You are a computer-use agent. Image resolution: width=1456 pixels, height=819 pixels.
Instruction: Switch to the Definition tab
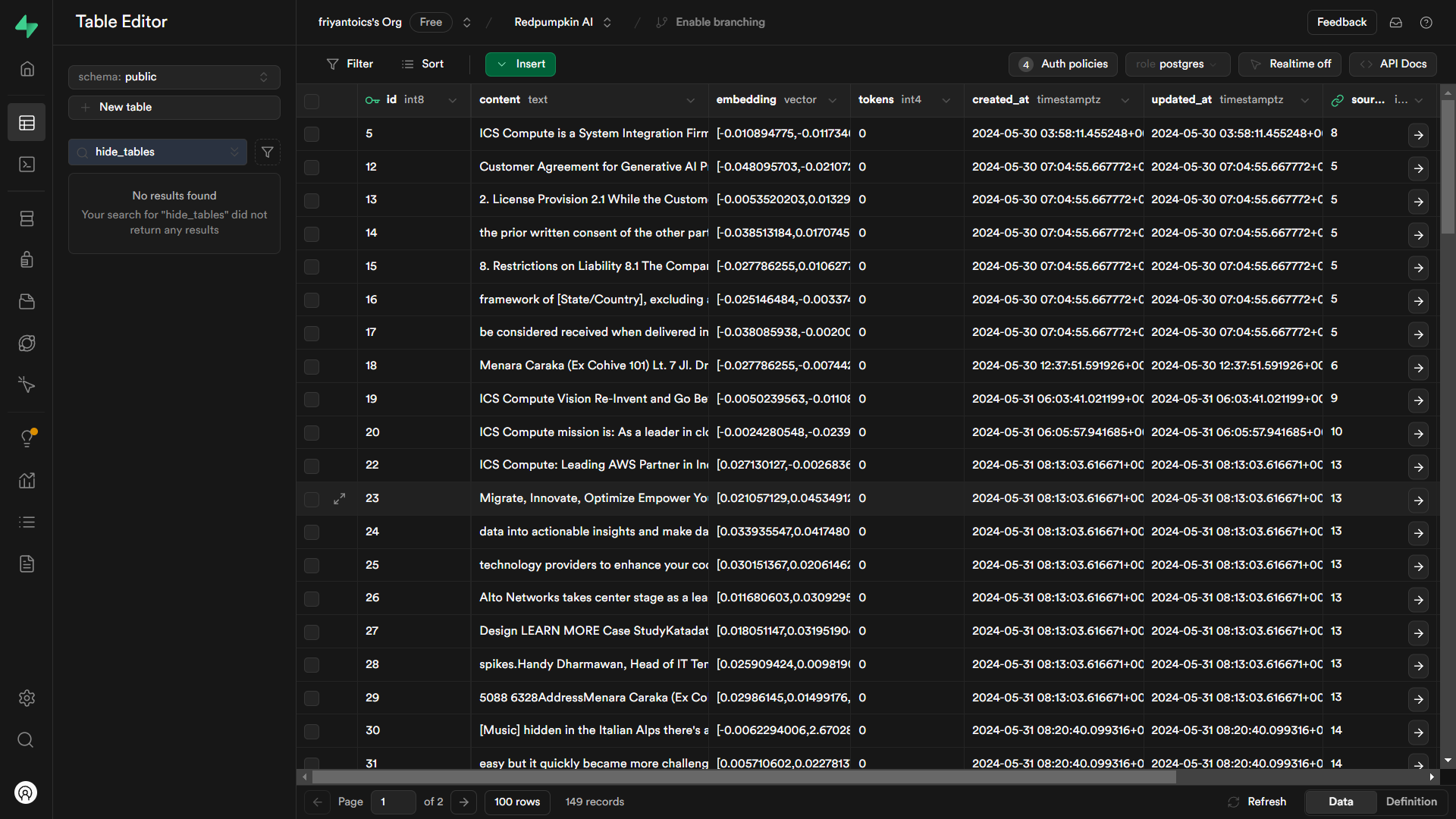click(1411, 802)
